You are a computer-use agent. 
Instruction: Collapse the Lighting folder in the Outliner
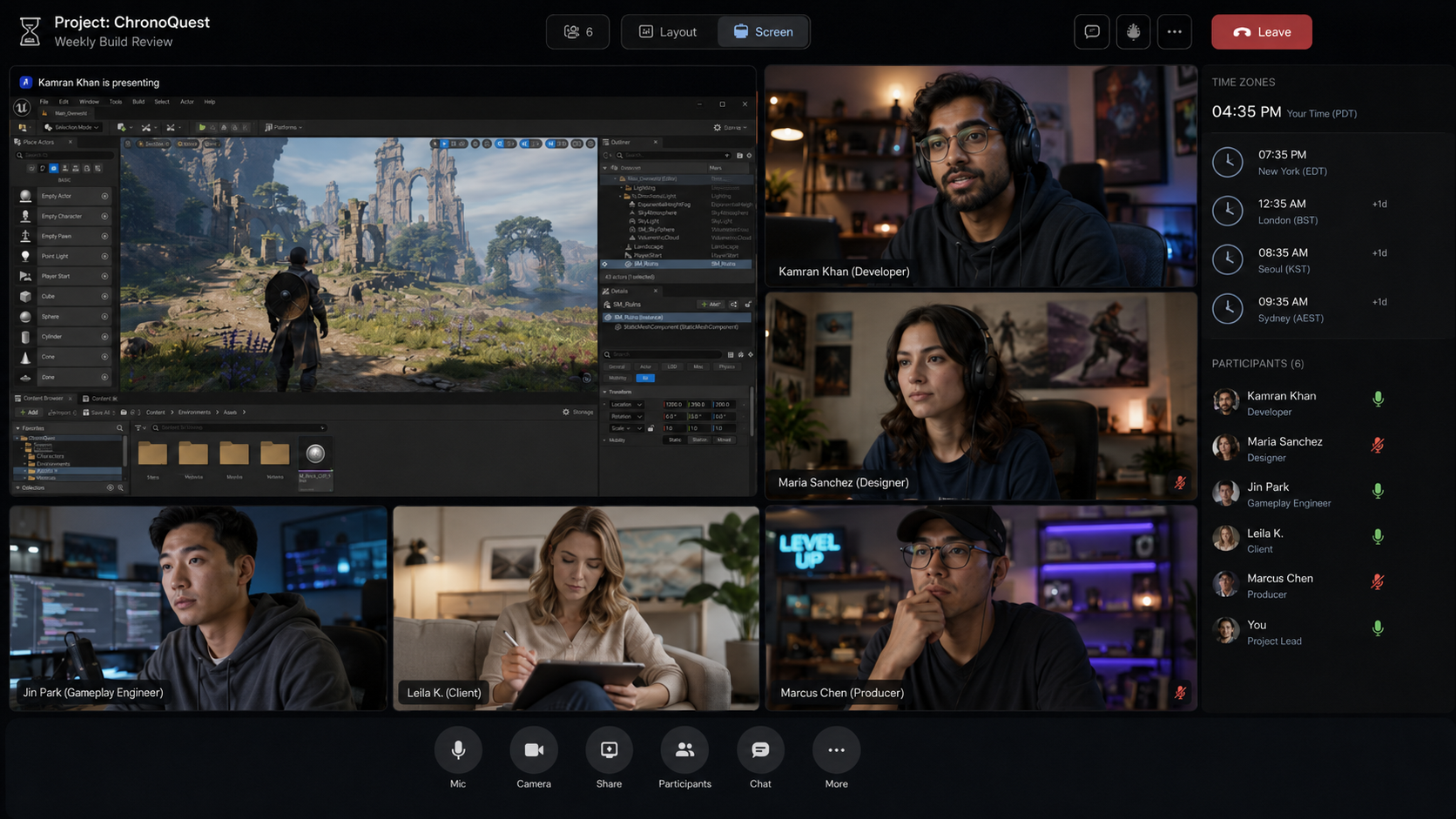[622, 187]
